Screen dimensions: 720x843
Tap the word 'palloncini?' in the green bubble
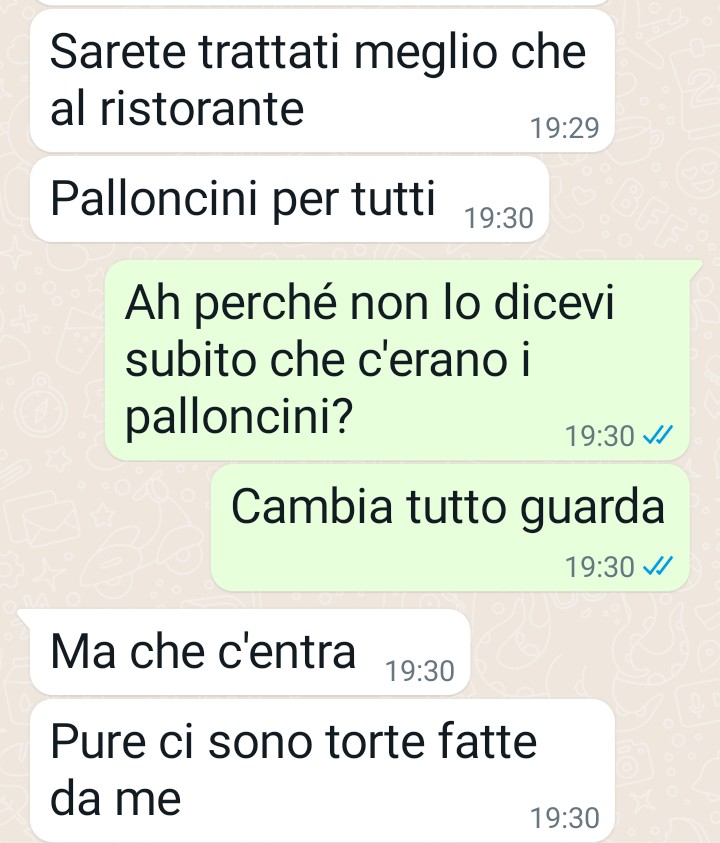pyautogui.click(x=239, y=418)
